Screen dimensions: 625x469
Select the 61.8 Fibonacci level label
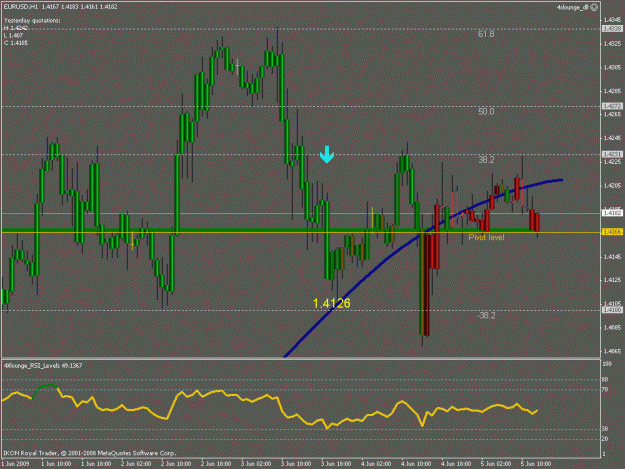click(486, 34)
